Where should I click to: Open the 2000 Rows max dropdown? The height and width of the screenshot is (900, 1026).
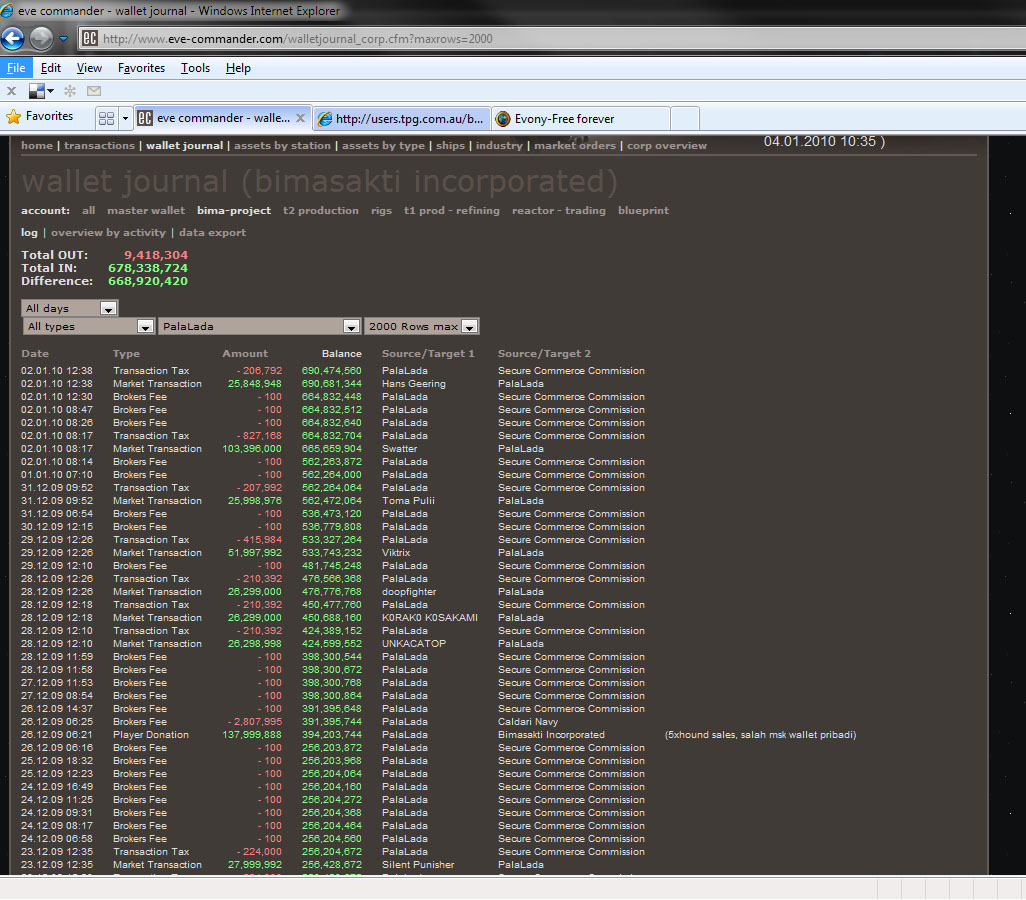click(x=421, y=326)
